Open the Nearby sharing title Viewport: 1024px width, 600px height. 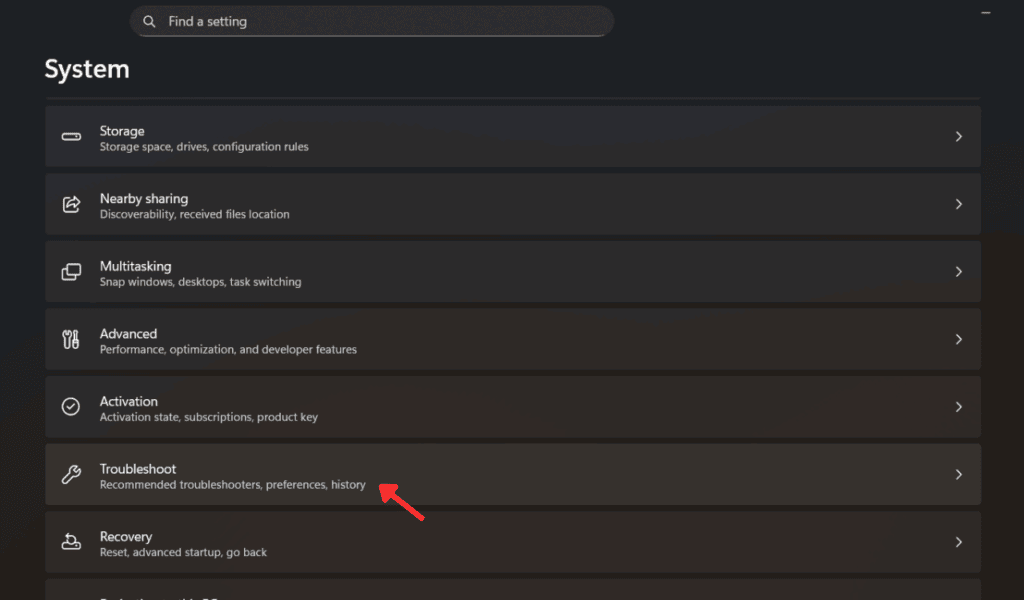144,198
